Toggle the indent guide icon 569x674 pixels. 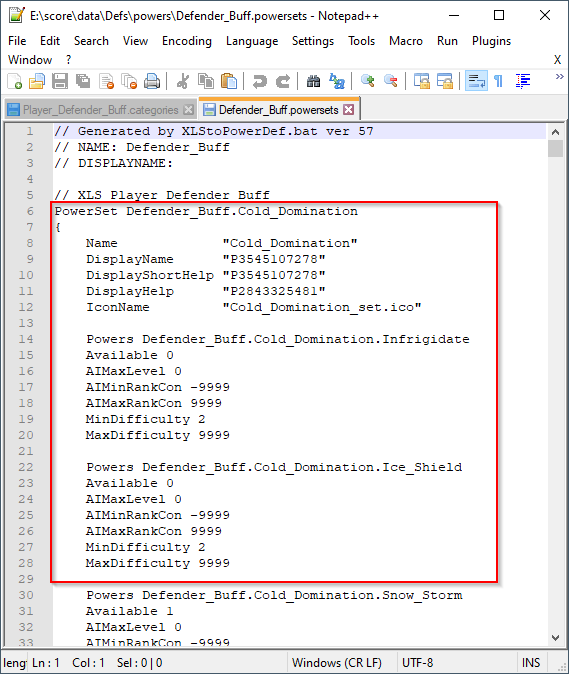click(x=523, y=81)
